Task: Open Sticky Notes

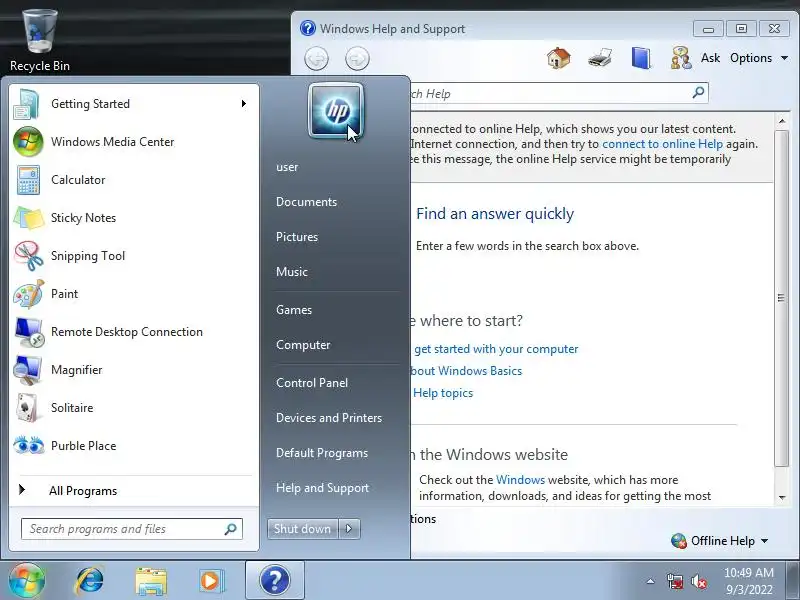Action: (134, 218)
